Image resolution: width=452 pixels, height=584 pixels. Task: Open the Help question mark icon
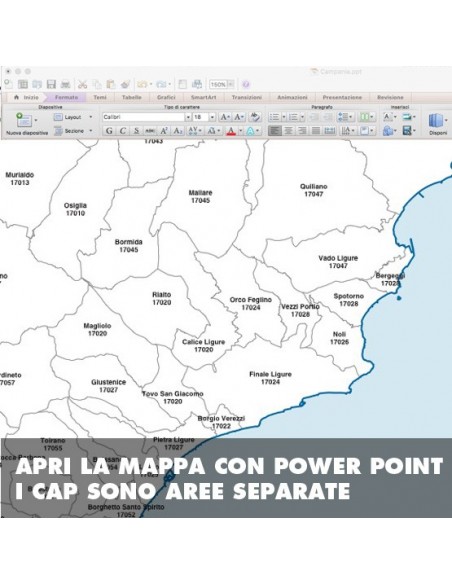point(246,84)
